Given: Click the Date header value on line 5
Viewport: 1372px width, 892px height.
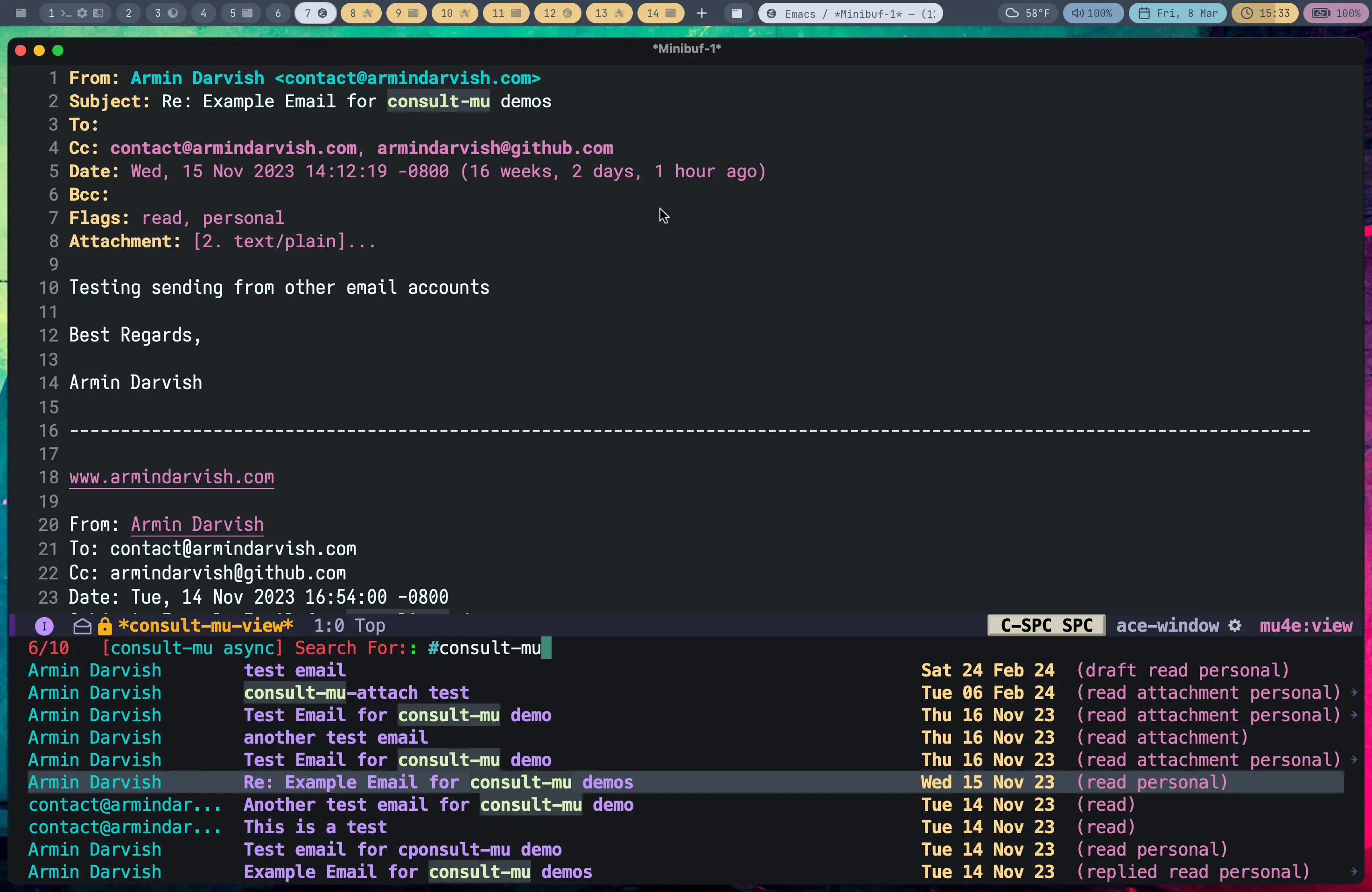Looking at the screenshot, I should pos(448,171).
